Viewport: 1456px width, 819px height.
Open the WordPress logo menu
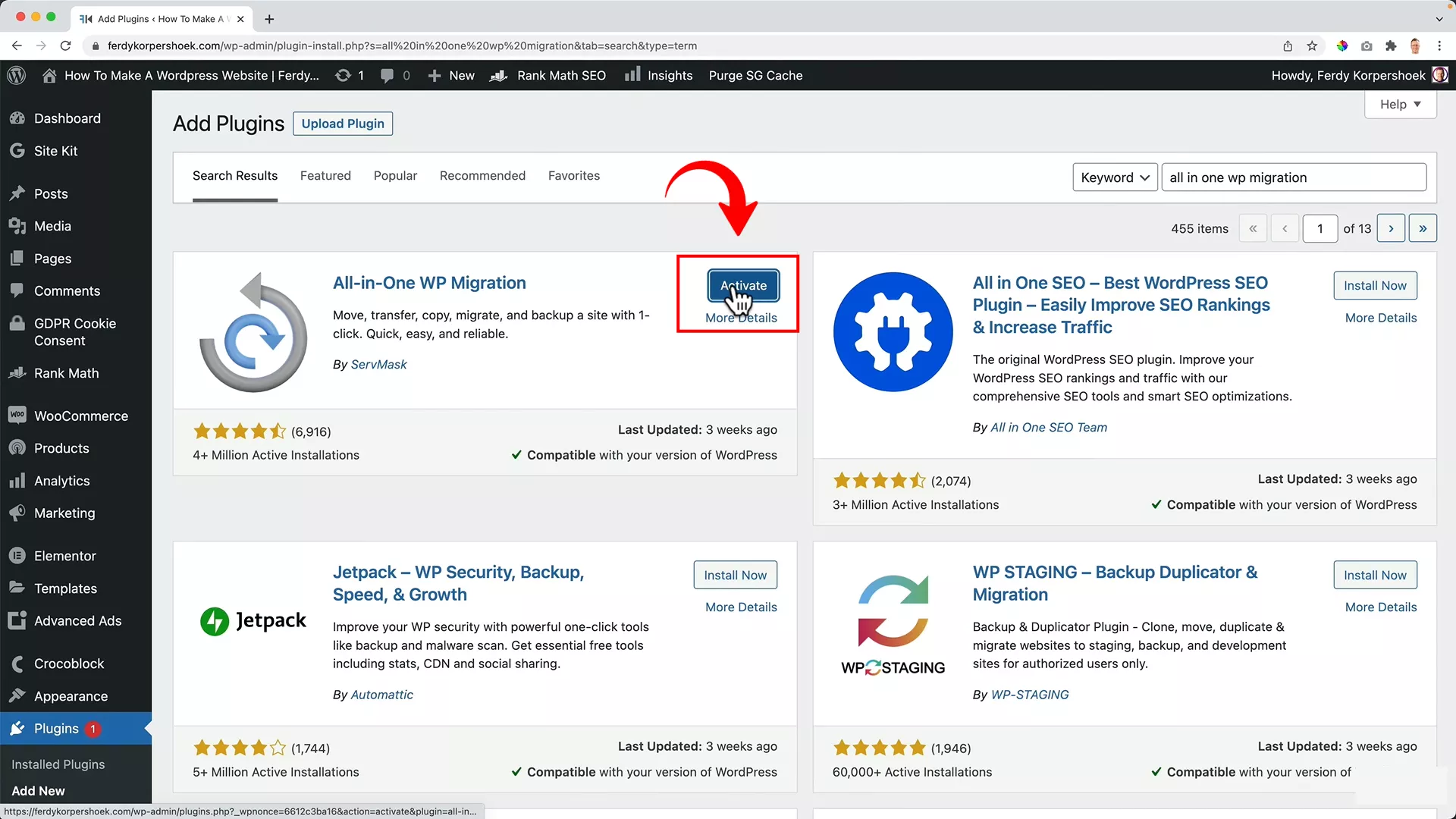[17, 75]
